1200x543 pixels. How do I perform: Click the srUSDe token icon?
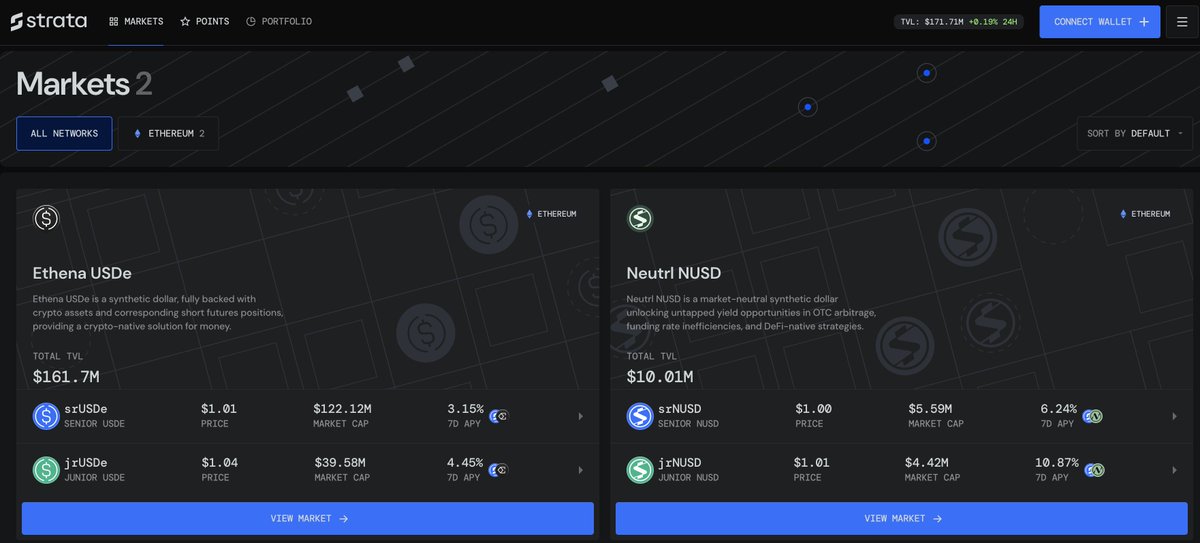pyautogui.click(x=46, y=416)
